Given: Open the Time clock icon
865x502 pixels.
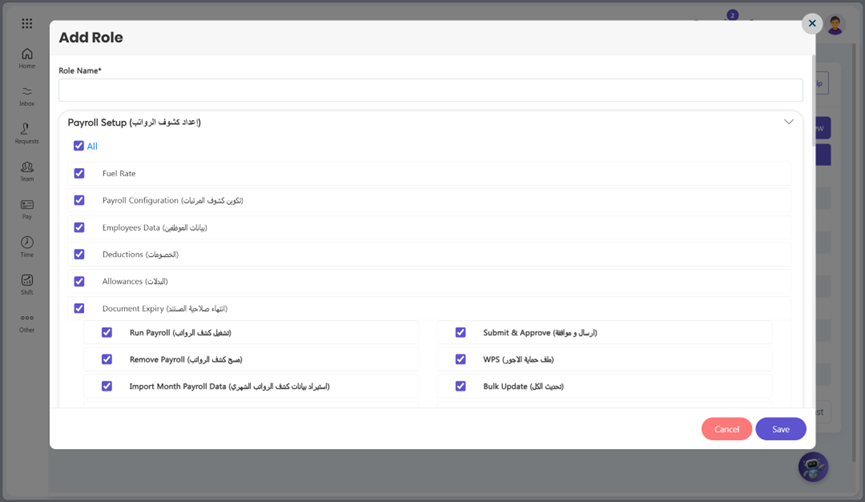Looking at the screenshot, I should [x=27, y=242].
